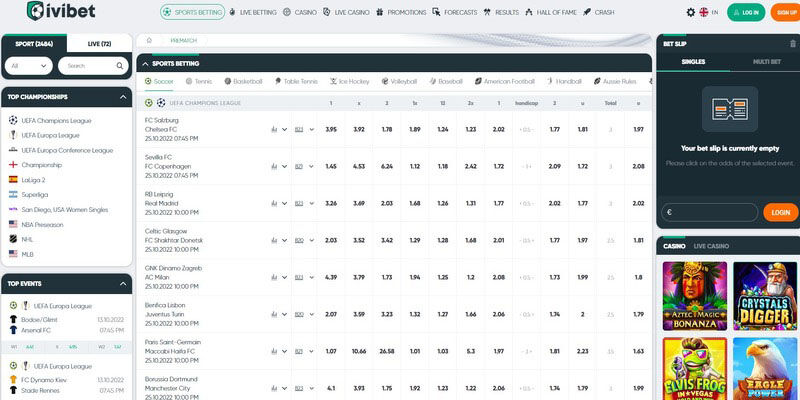
Task: Open Live Betting in top navigation
Action: pyautogui.click(x=253, y=12)
